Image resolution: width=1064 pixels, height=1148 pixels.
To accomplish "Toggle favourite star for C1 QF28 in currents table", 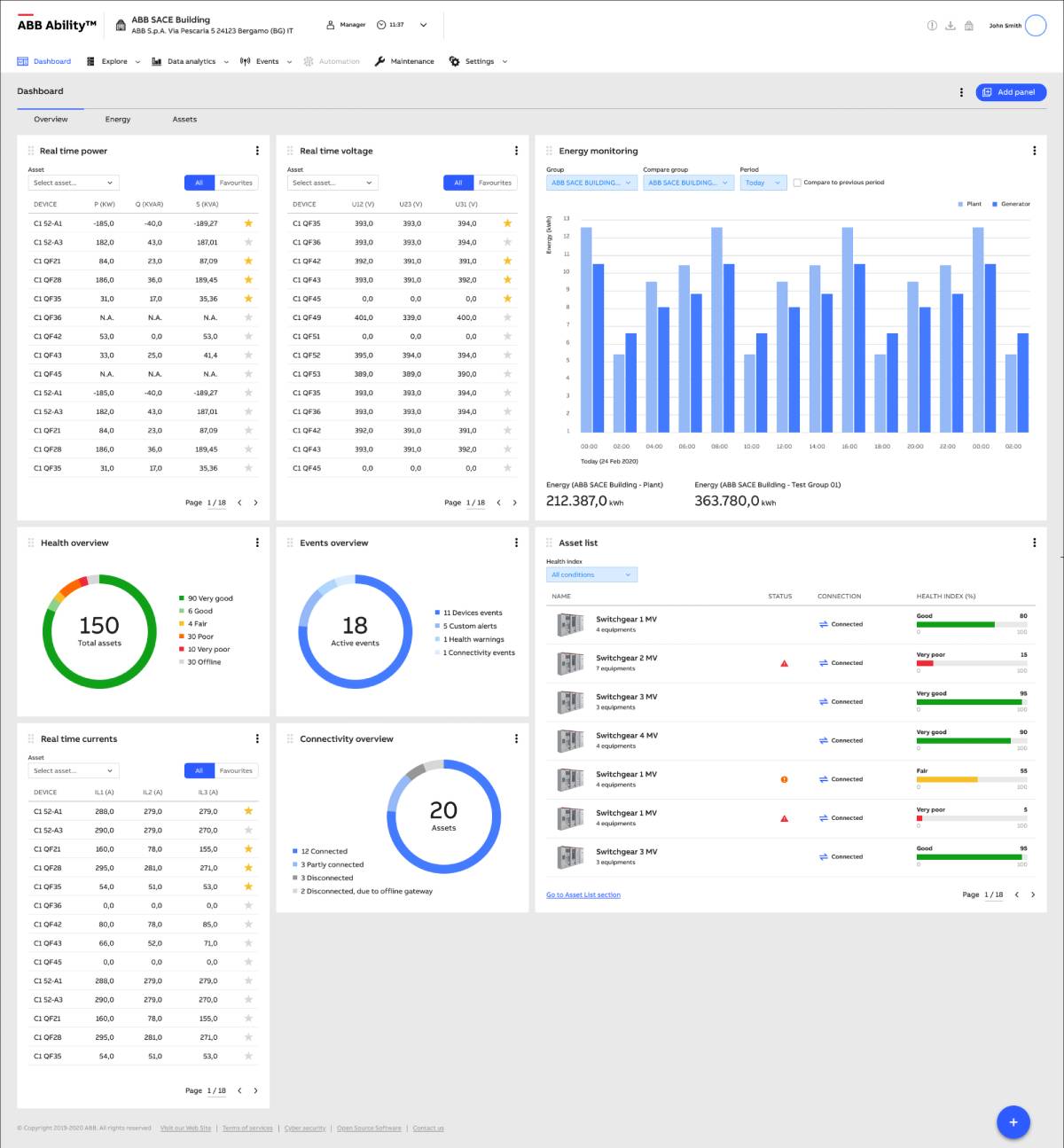I will pyautogui.click(x=248, y=868).
